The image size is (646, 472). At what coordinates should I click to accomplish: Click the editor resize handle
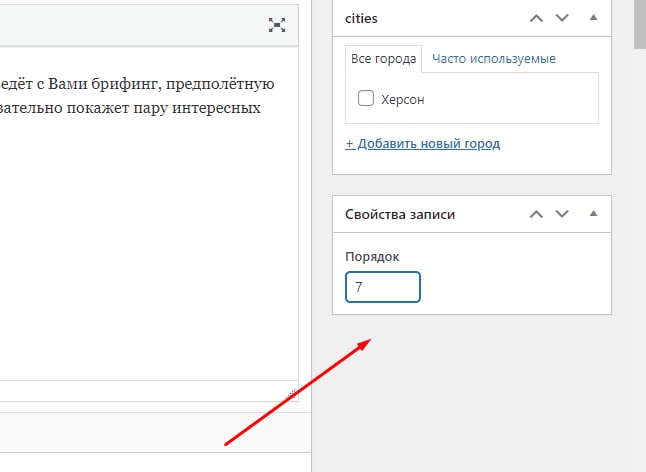pos(292,395)
